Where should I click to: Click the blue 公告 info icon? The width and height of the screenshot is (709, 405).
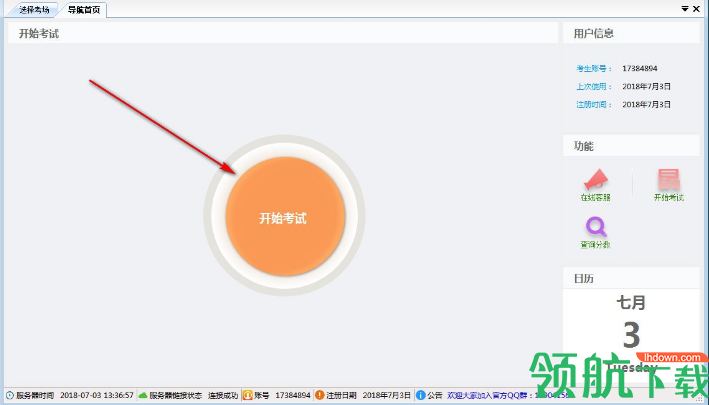pyautogui.click(x=421, y=395)
